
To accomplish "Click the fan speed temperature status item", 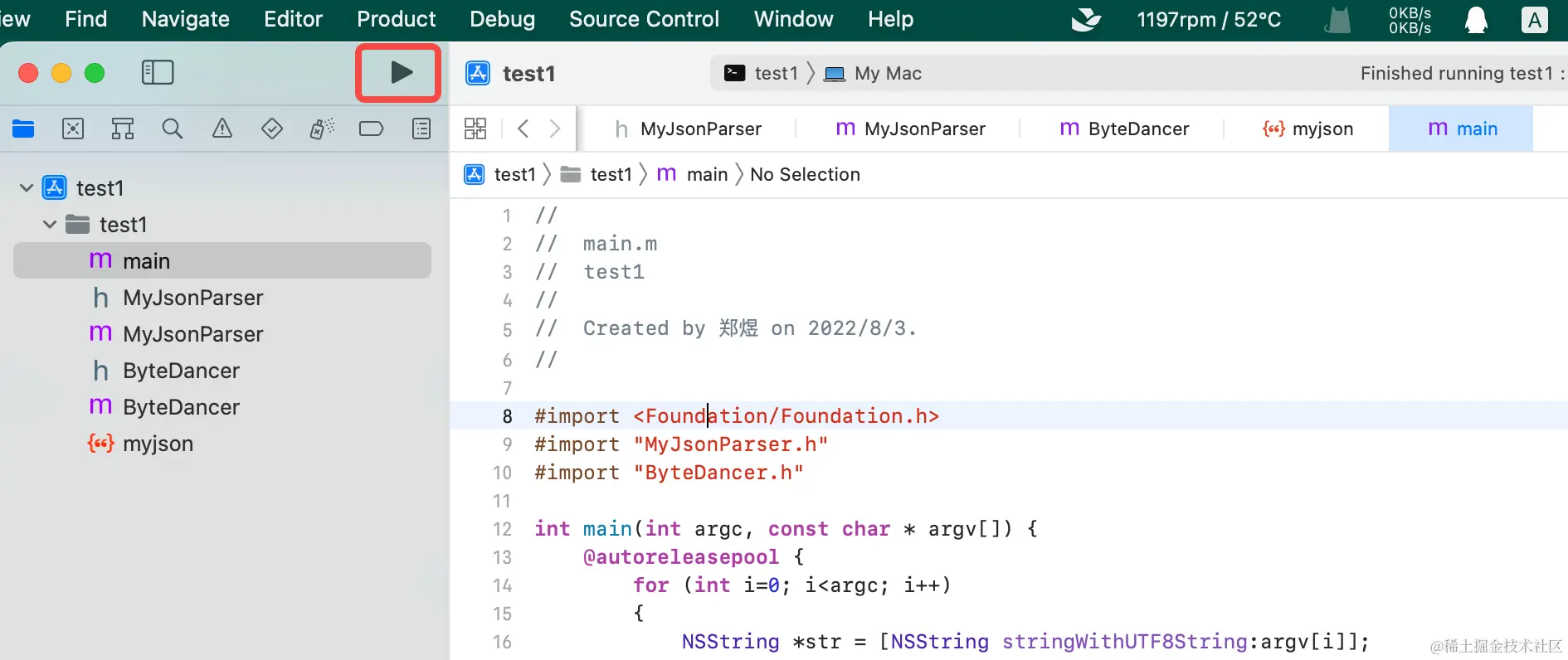I will coord(1209,19).
